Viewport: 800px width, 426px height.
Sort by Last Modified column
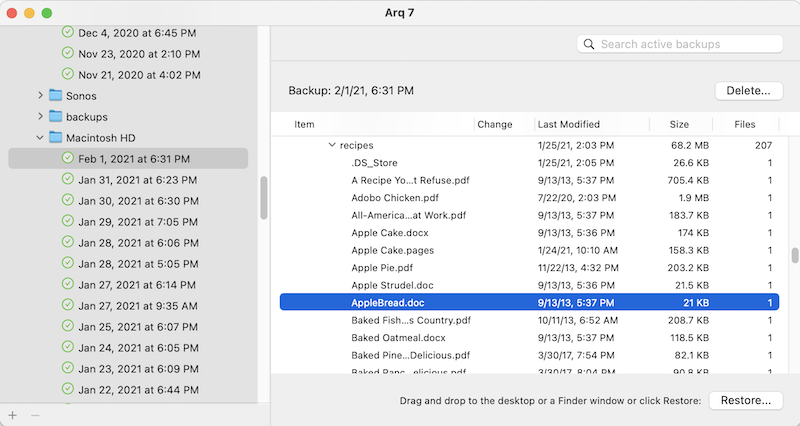point(569,125)
